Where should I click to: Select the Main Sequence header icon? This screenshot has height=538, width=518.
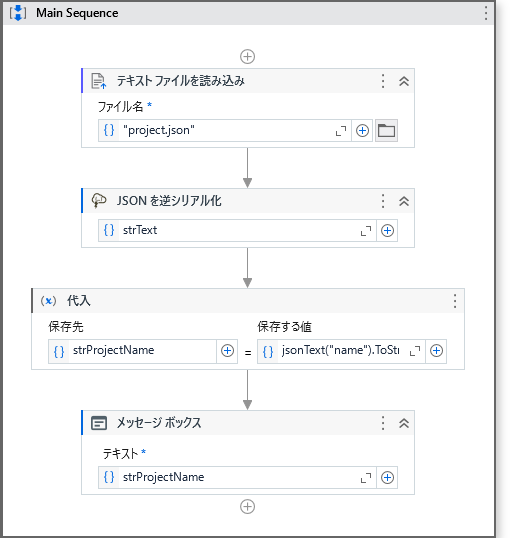[18, 13]
